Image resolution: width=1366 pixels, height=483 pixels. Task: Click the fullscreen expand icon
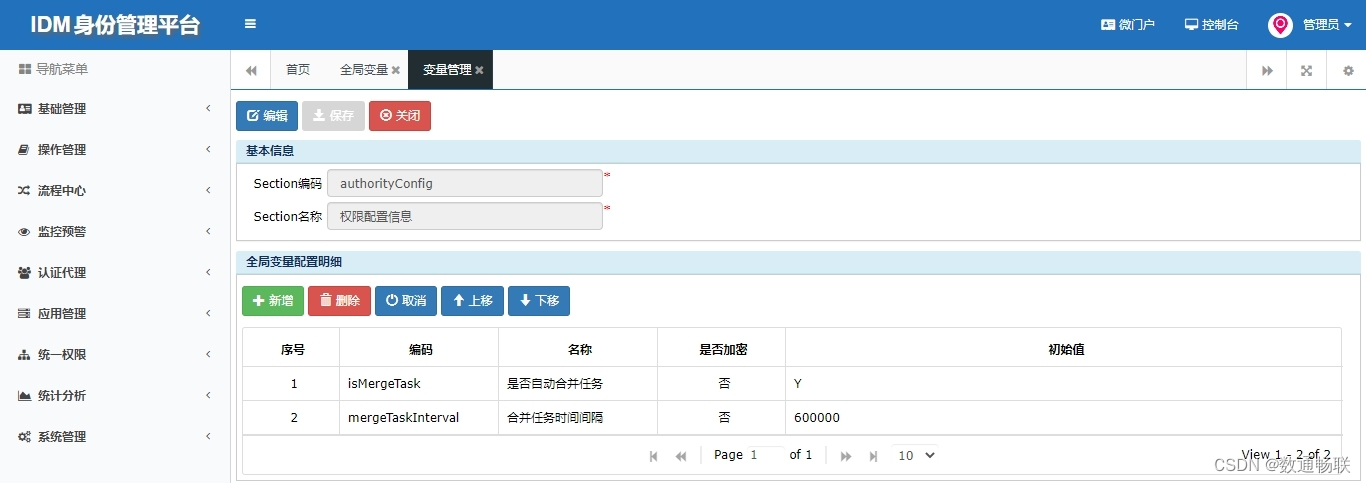pyautogui.click(x=1306, y=70)
